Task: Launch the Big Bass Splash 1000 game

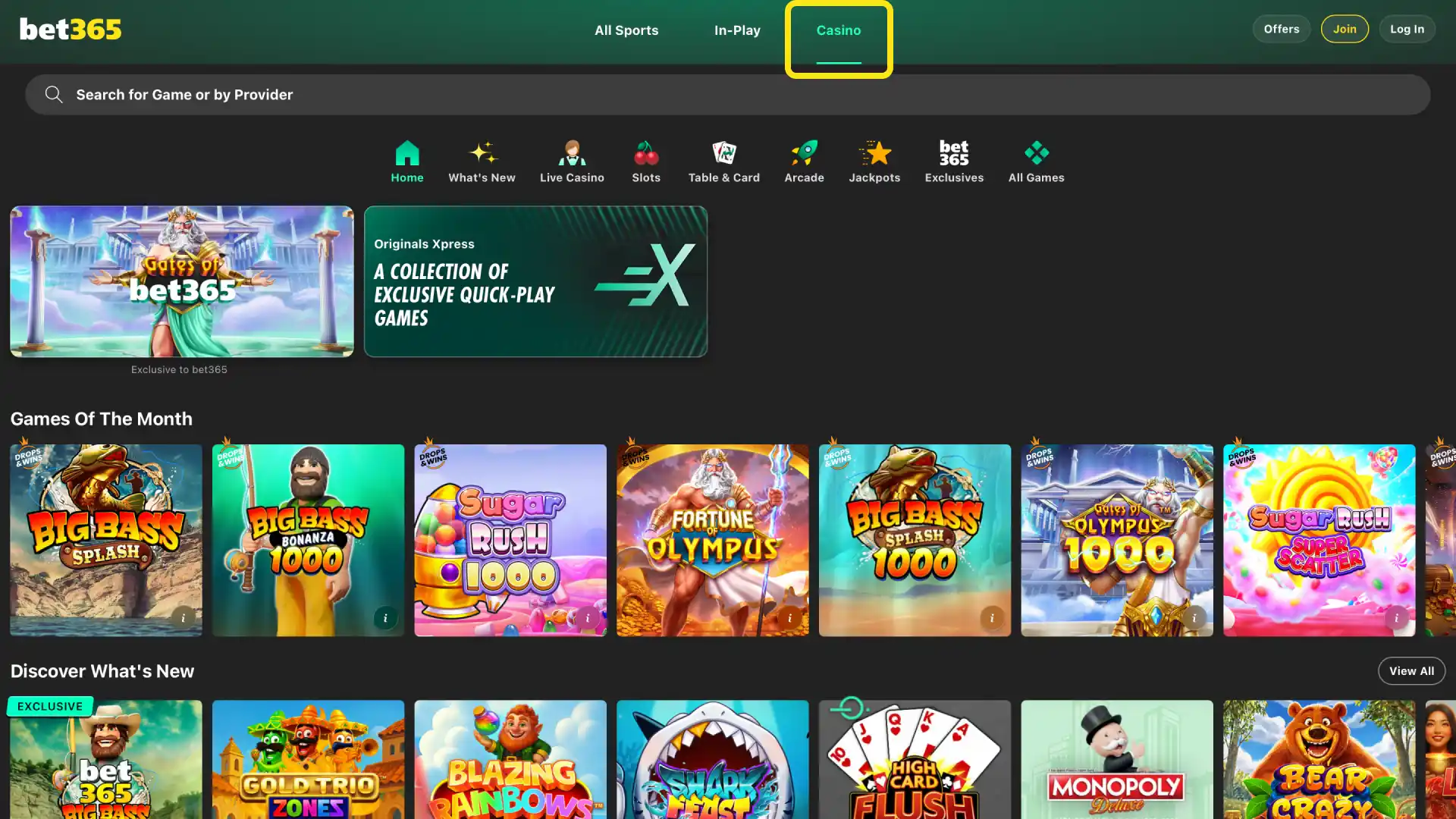Action: click(915, 540)
